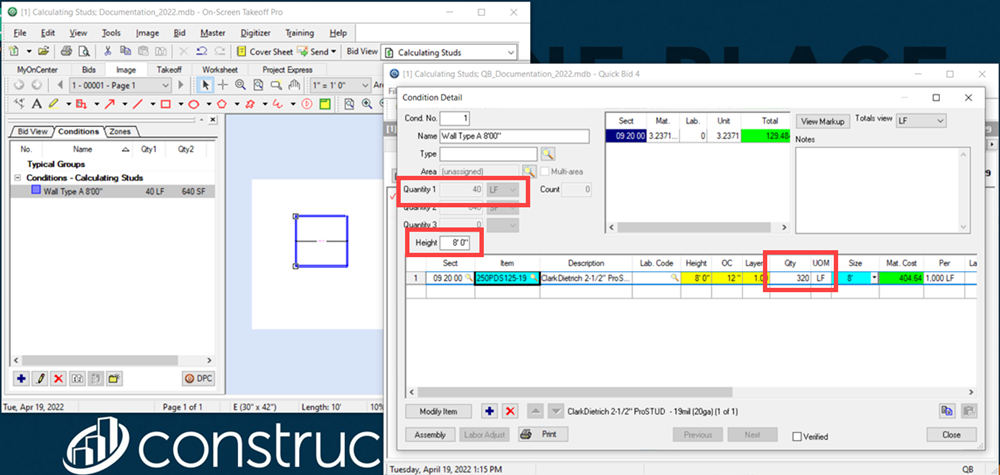The image size is (1000, 475).
Task: Select the red line annotation tool
Action: pos(137,104)
